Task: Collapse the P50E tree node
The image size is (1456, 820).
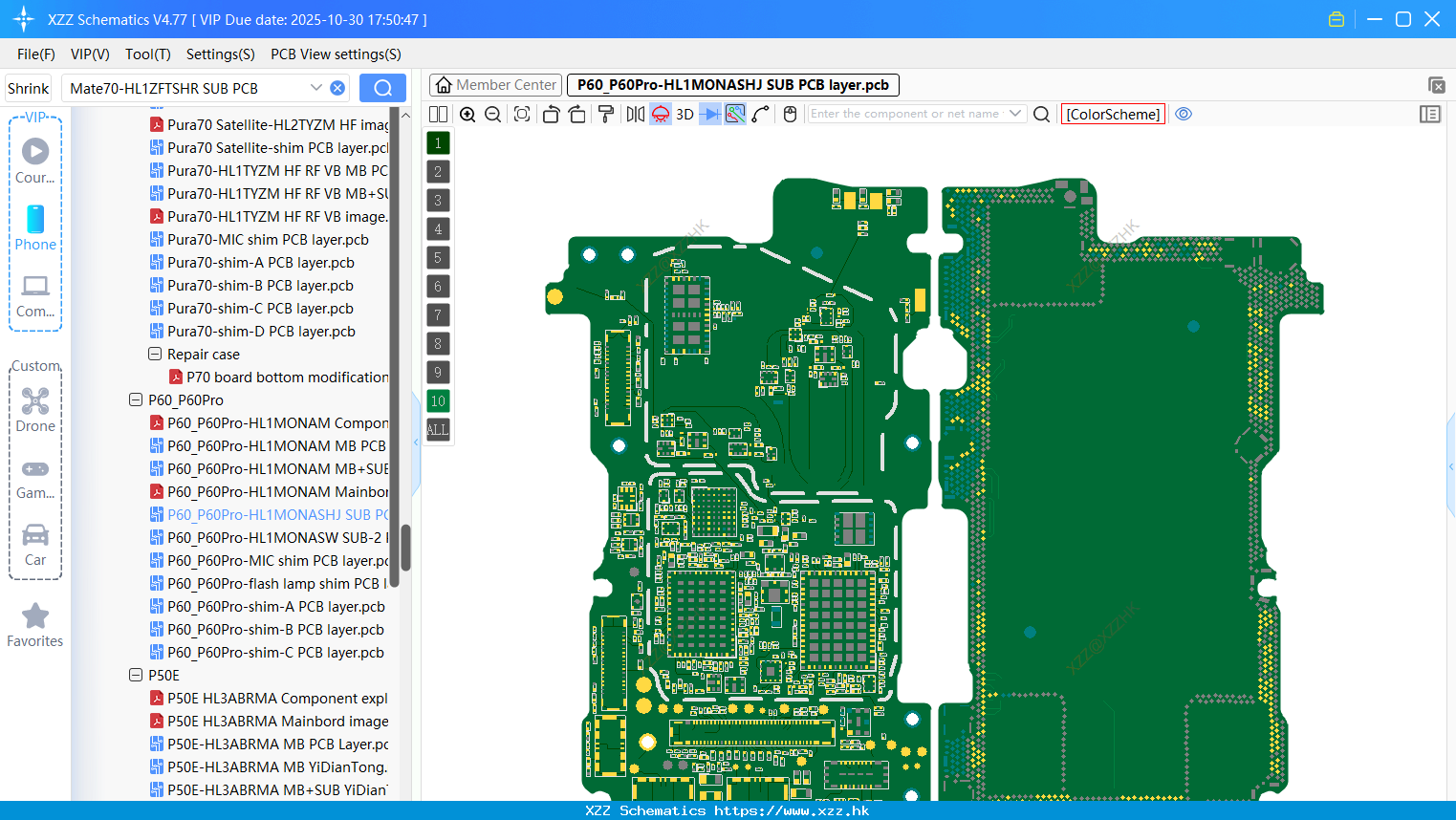Action: [x=135, y=675]
